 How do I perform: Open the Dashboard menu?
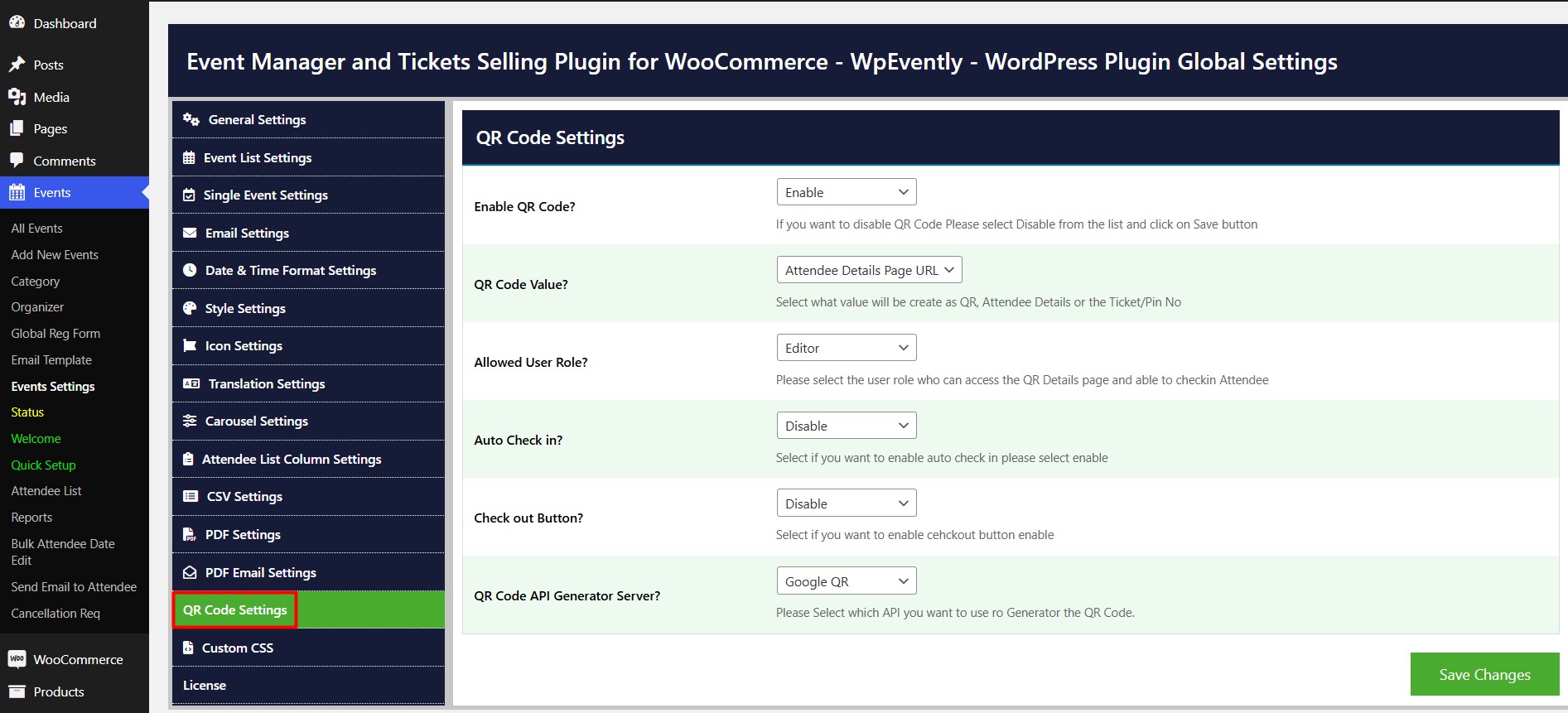75,23
